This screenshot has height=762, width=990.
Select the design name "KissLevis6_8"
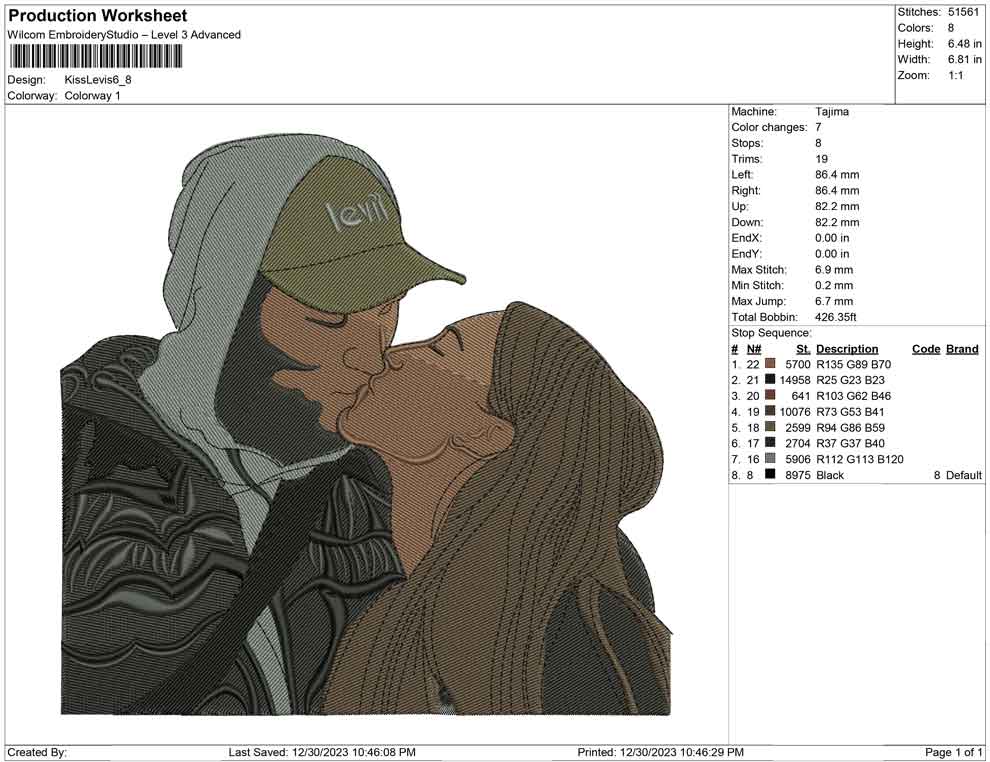click(x=98, y=80)
